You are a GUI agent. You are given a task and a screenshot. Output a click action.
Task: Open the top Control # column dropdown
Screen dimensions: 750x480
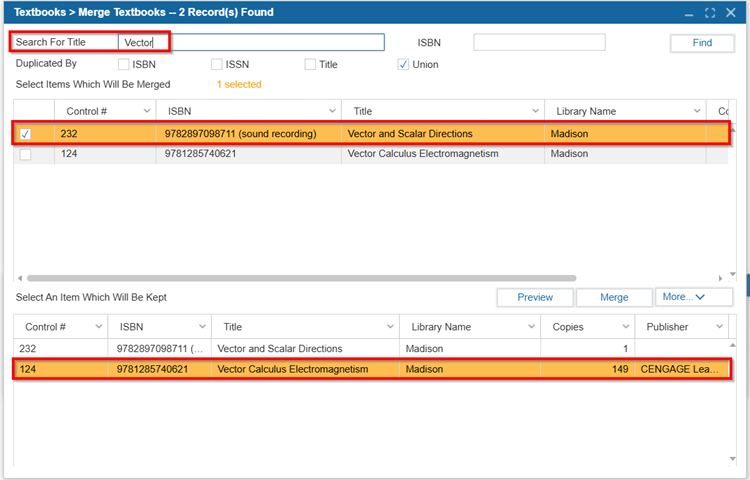[x=147, y=111]
